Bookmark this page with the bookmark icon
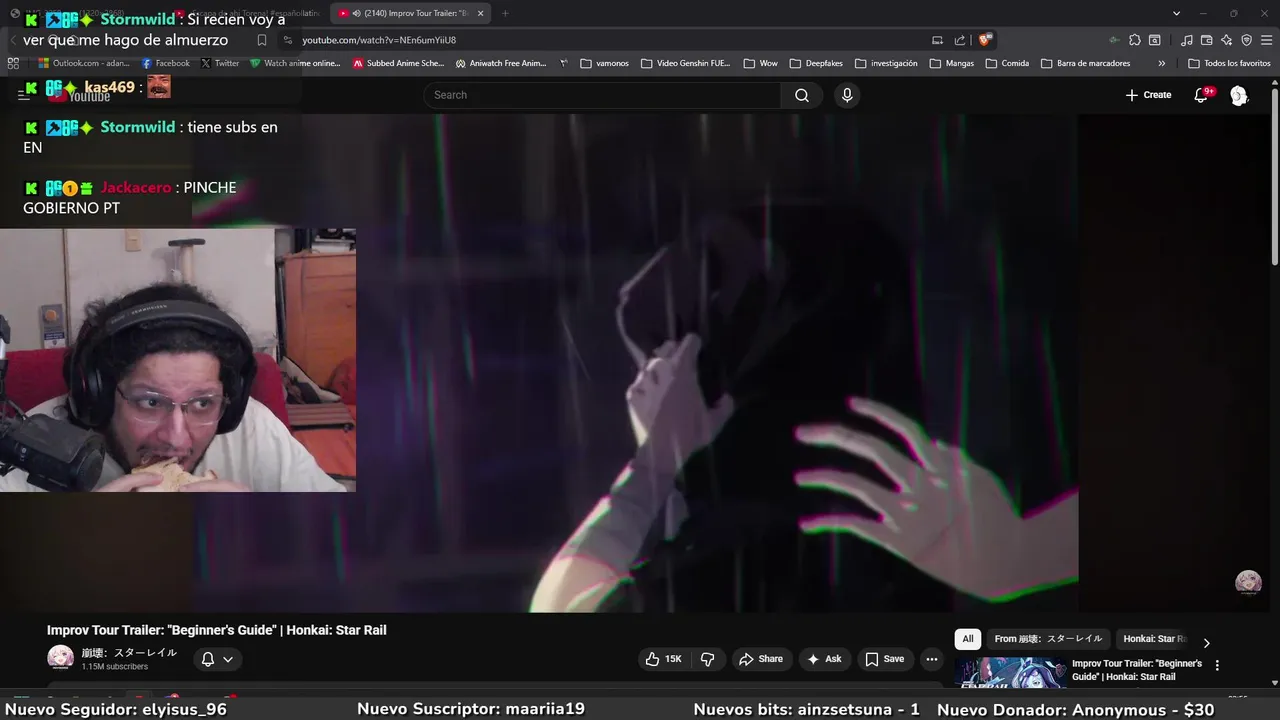The width and height of the screenshot is (1280, 720). (262, 40)
